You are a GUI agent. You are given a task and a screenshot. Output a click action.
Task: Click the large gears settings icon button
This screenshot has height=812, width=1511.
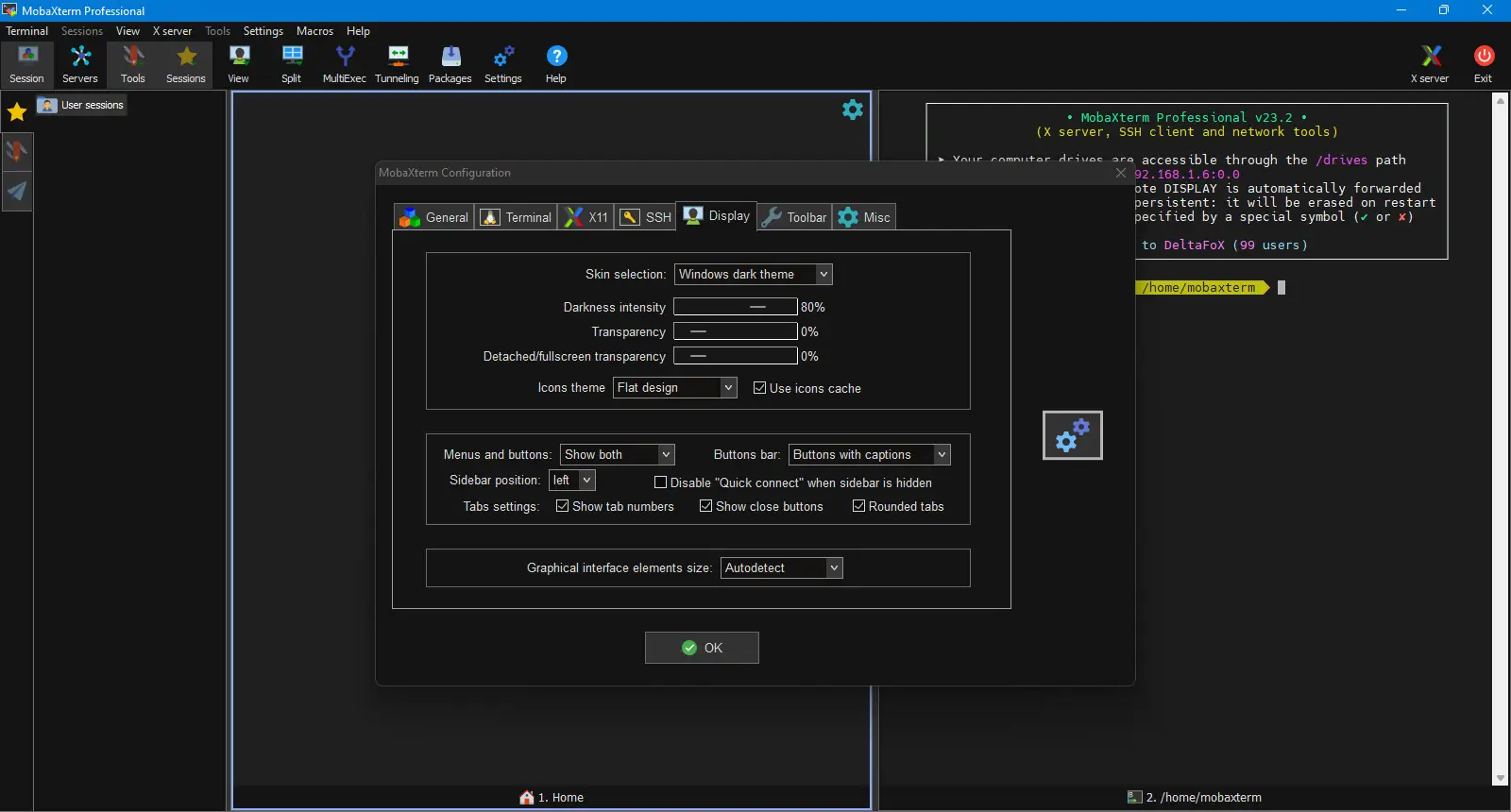click(1073, 435)
